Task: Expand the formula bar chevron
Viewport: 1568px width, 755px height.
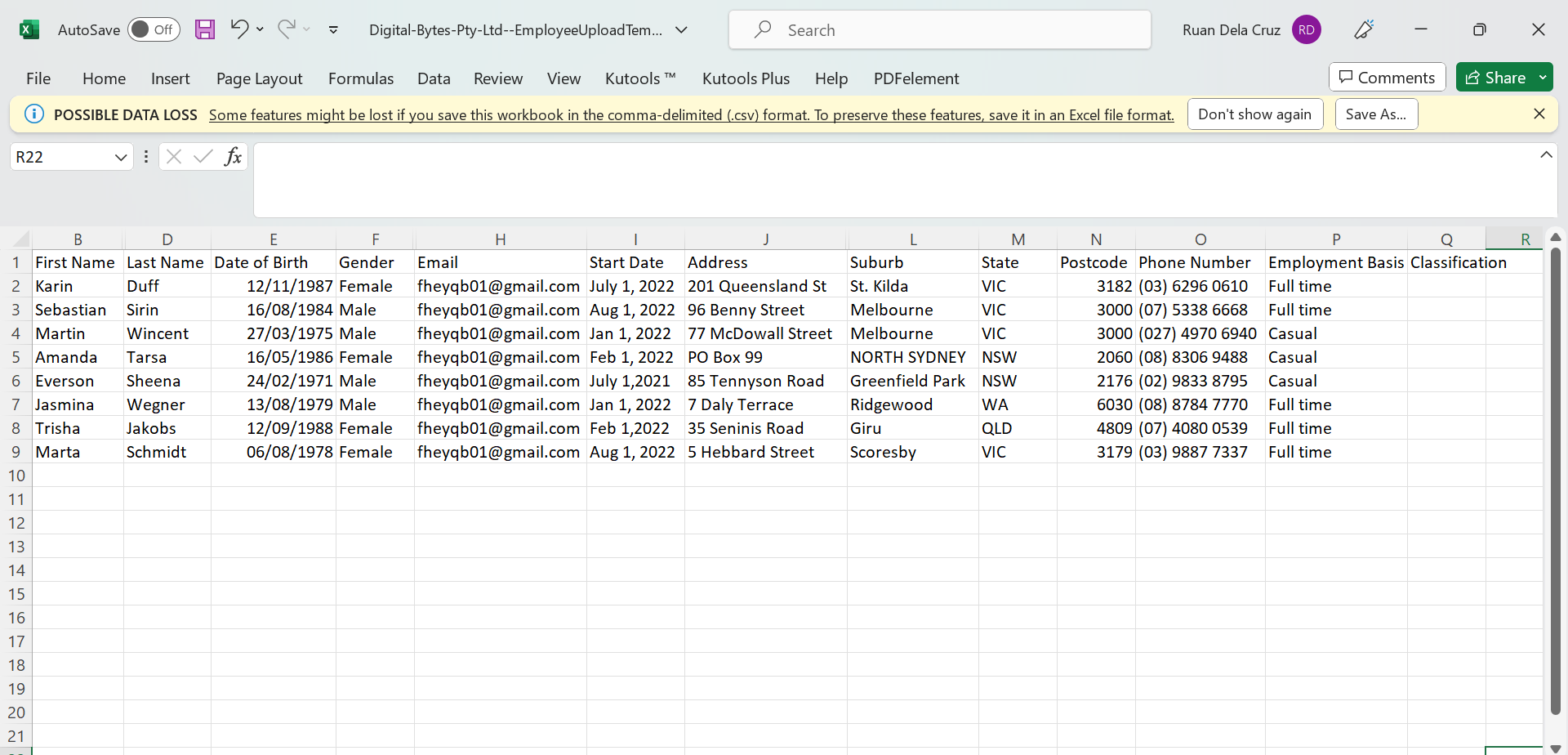Action: [x=1545, y=155]
